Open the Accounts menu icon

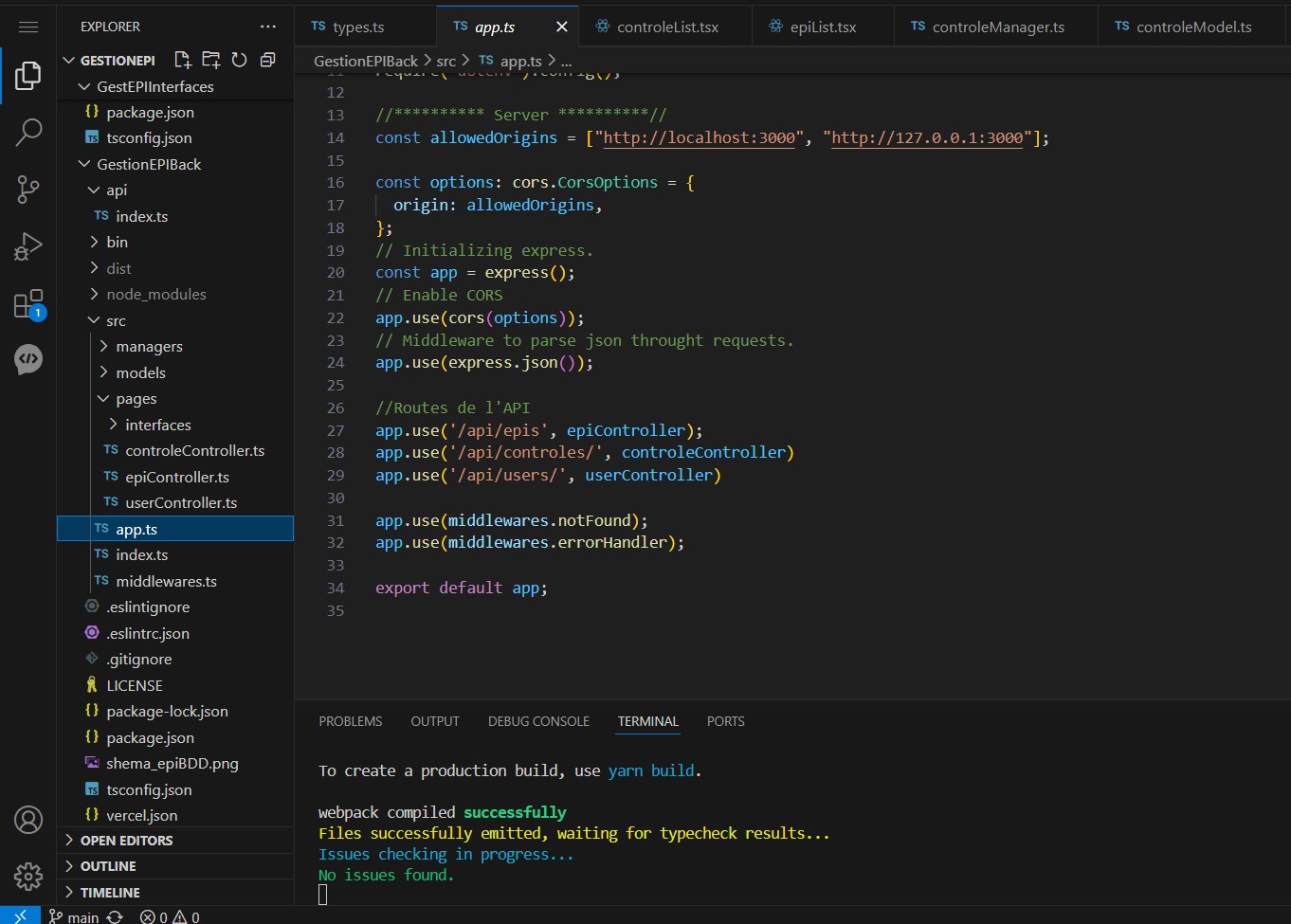tap(28, 820)
